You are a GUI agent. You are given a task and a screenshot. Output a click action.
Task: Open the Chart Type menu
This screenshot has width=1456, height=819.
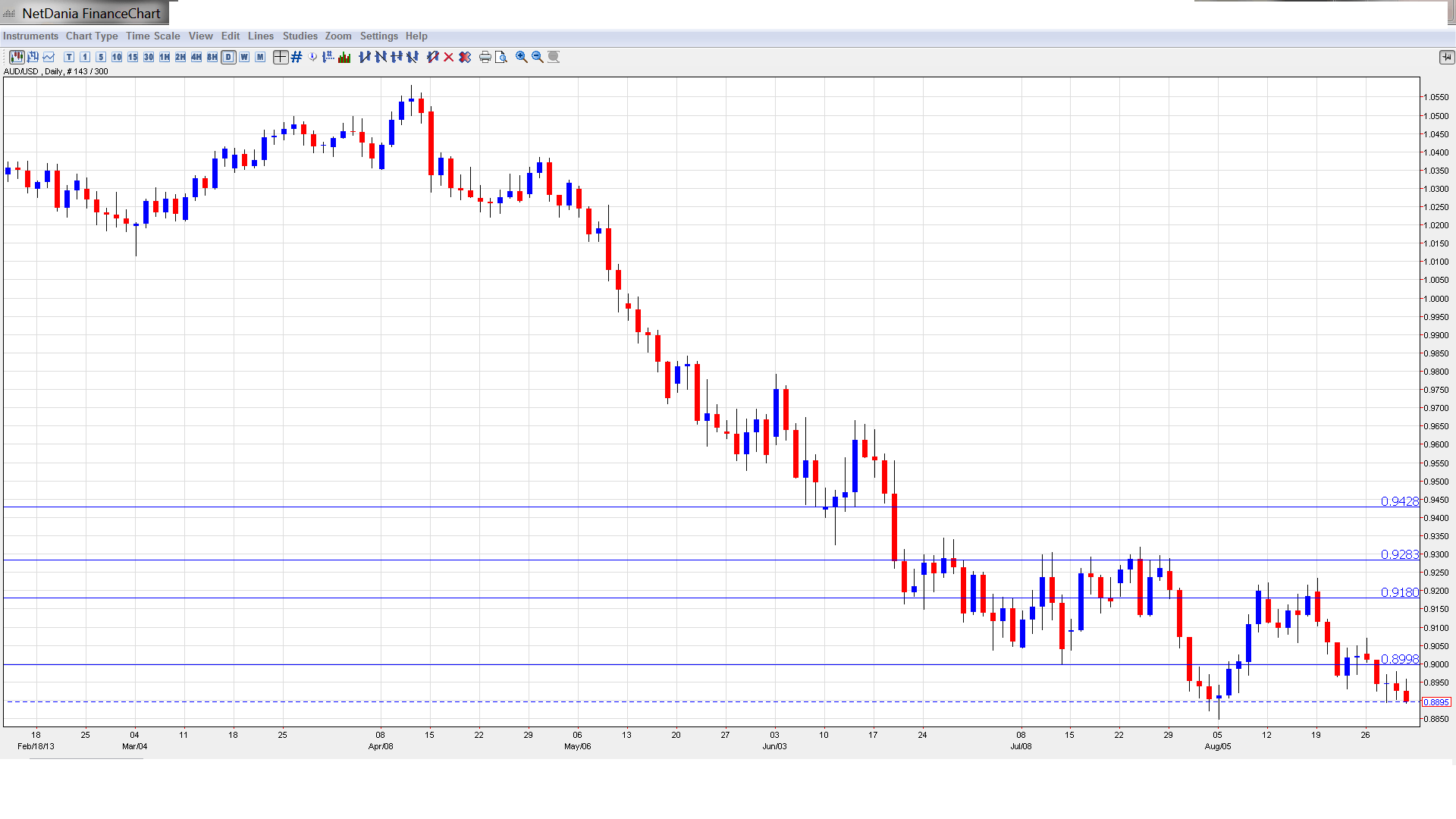[x=92, y=36]
